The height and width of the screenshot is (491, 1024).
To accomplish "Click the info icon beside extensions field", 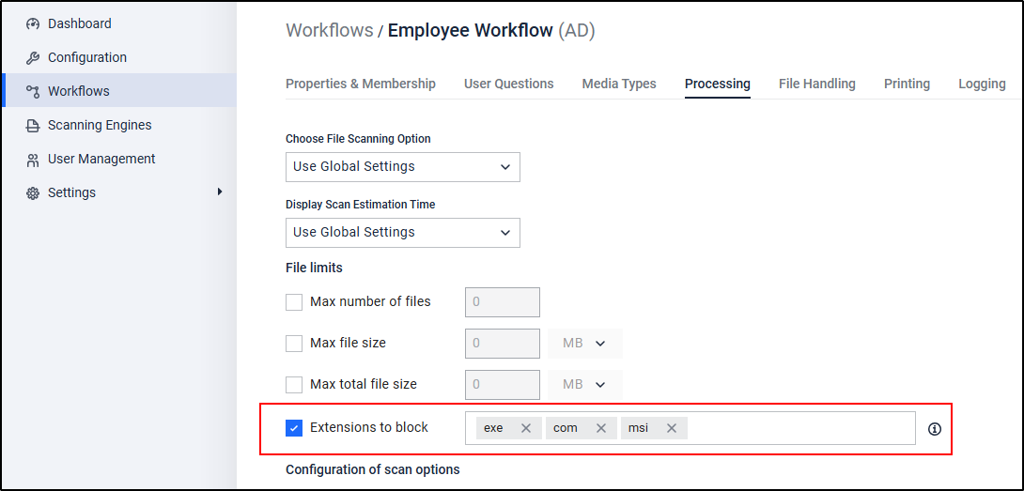I will point(935,429).
